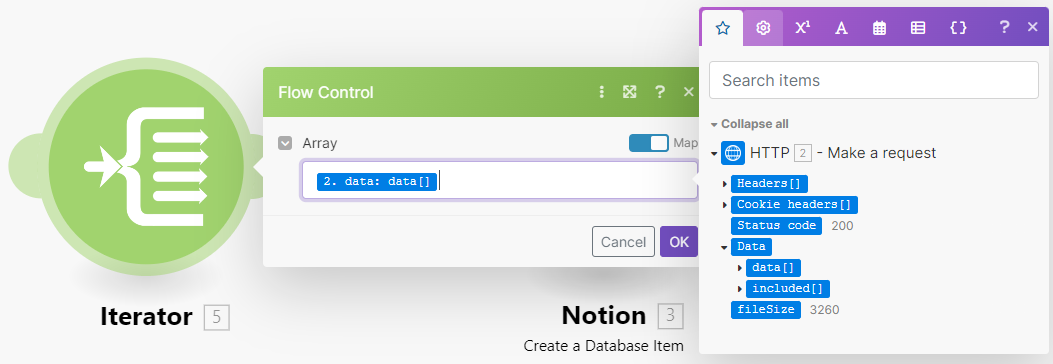1053x364 pixels.
Task: Open text and binary functions tab
Action: [841, 28]
